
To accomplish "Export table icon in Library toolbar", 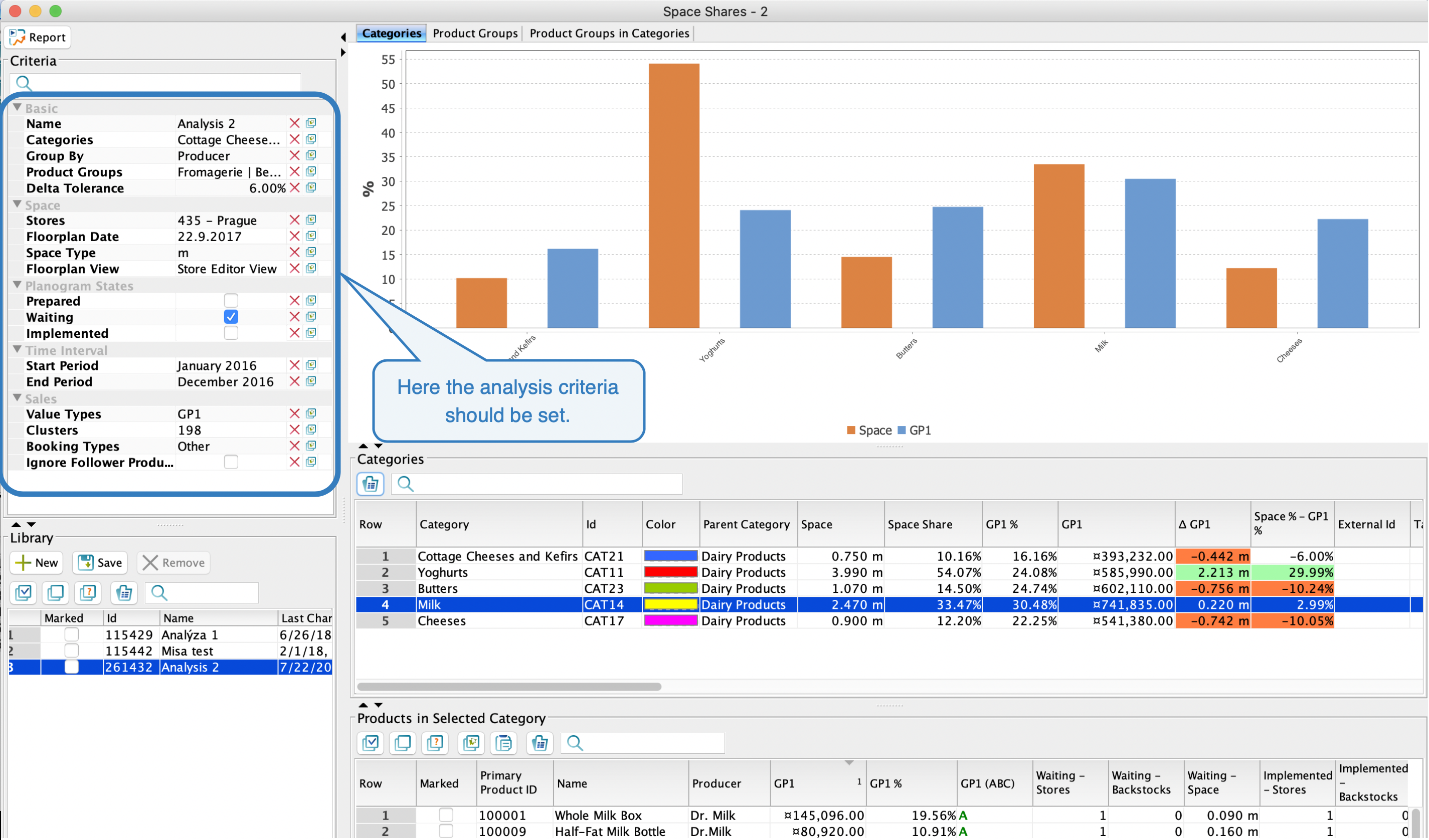I will click(124, 593).
